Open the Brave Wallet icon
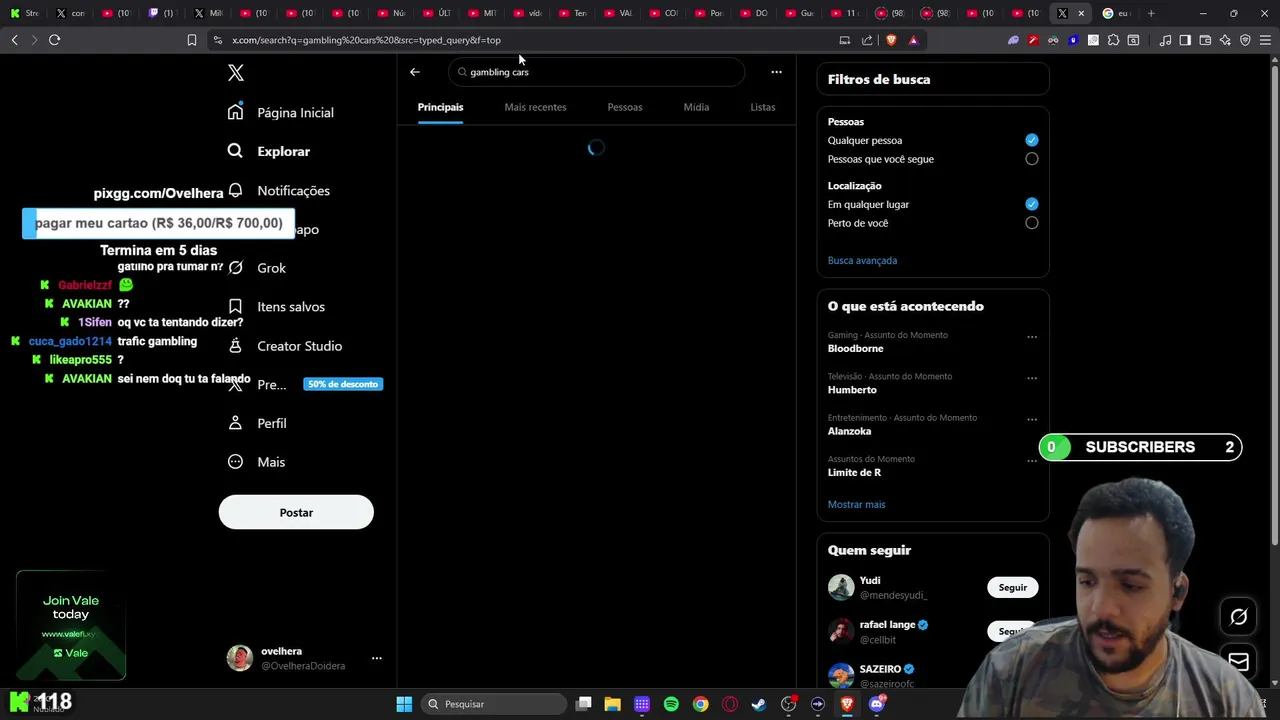The height and width of the screenshot is (720, 1280). pyautogui.click(x=1205, y=40)
